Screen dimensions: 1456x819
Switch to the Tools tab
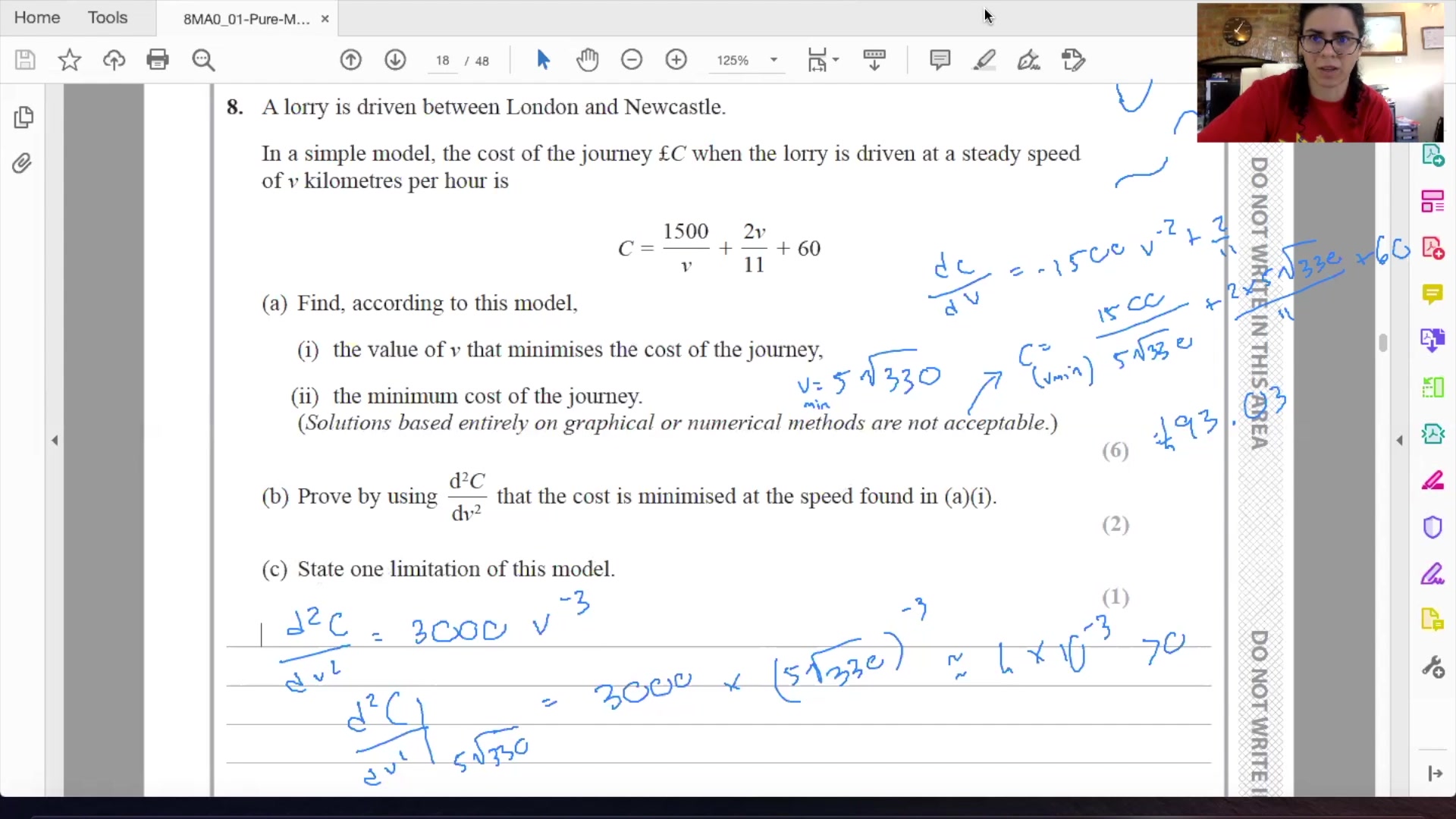pos(107,17)
